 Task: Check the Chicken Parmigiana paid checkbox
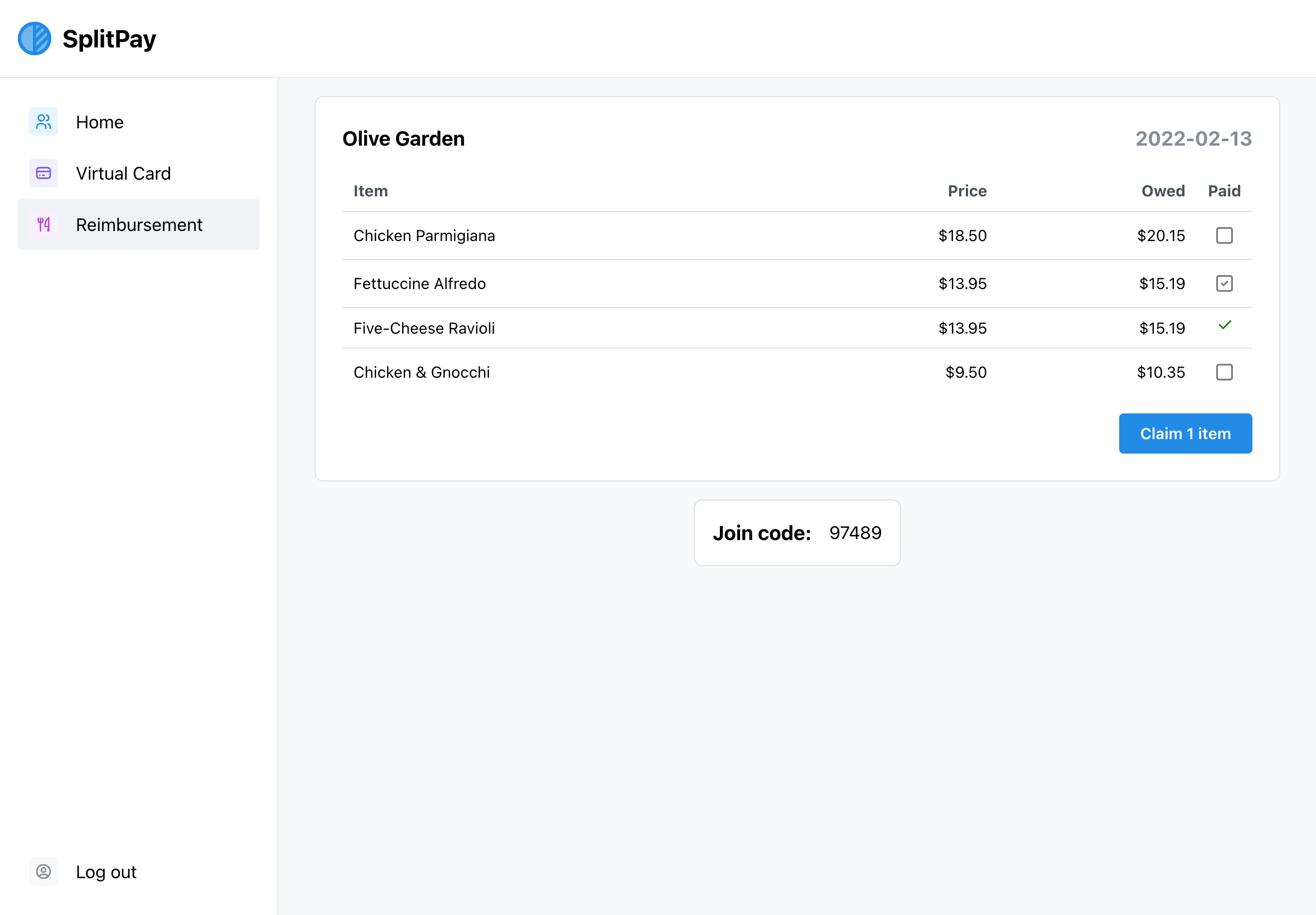(1225, 235)
